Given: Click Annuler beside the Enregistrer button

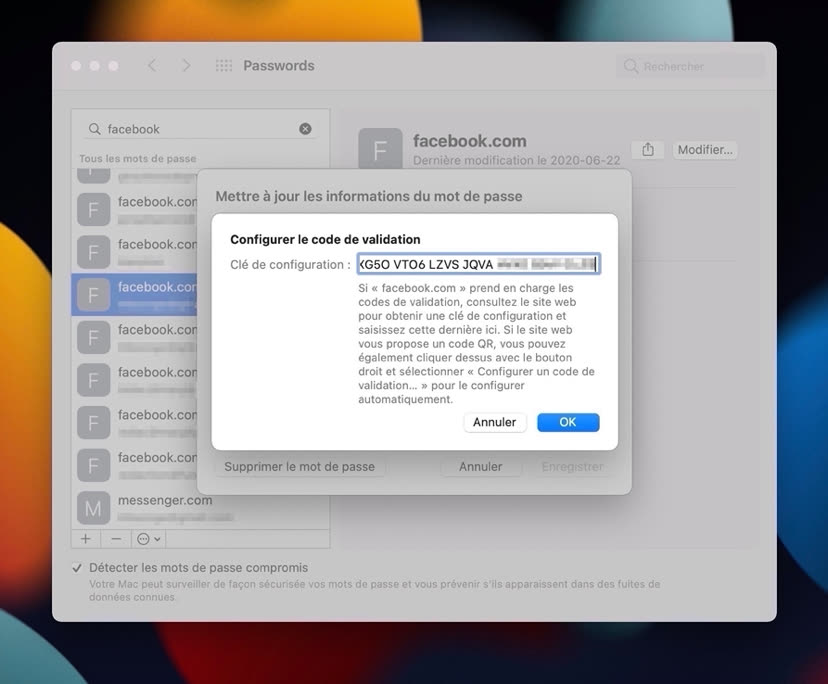Looking at the screenshot, I should [x=481, y=467].
